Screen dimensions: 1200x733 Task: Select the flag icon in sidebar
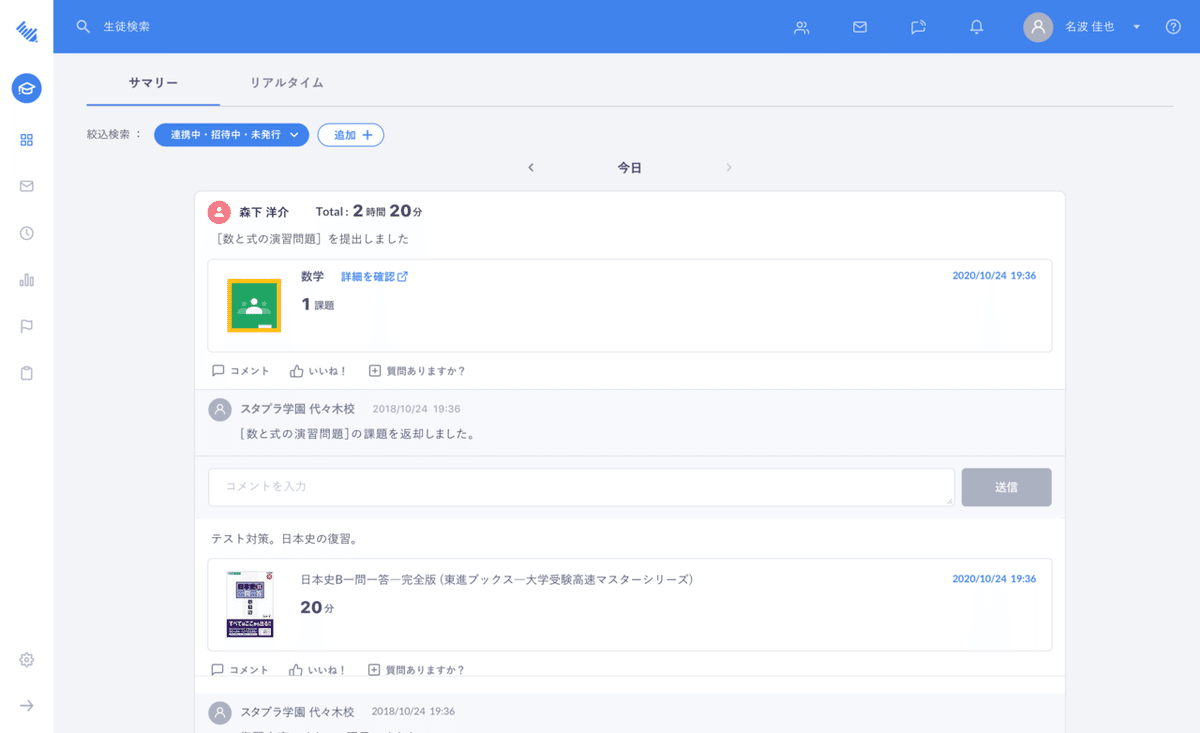point(26,326)
